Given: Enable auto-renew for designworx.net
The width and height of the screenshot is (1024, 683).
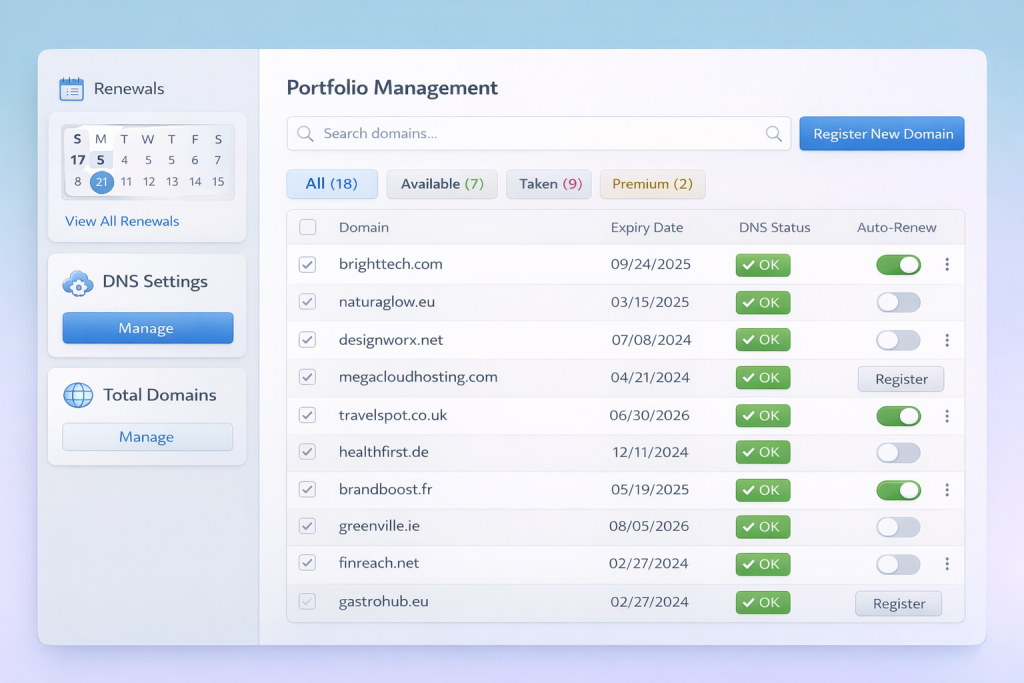Looking at the screenshot, I should [899, 340].
